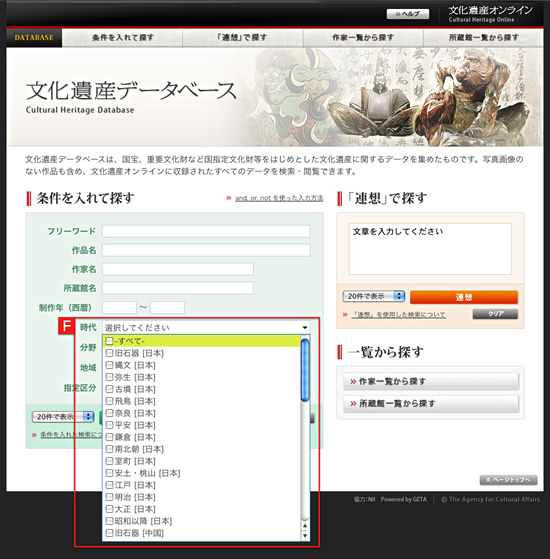Click the era list scrollbar down arrow

coord(305,535)
